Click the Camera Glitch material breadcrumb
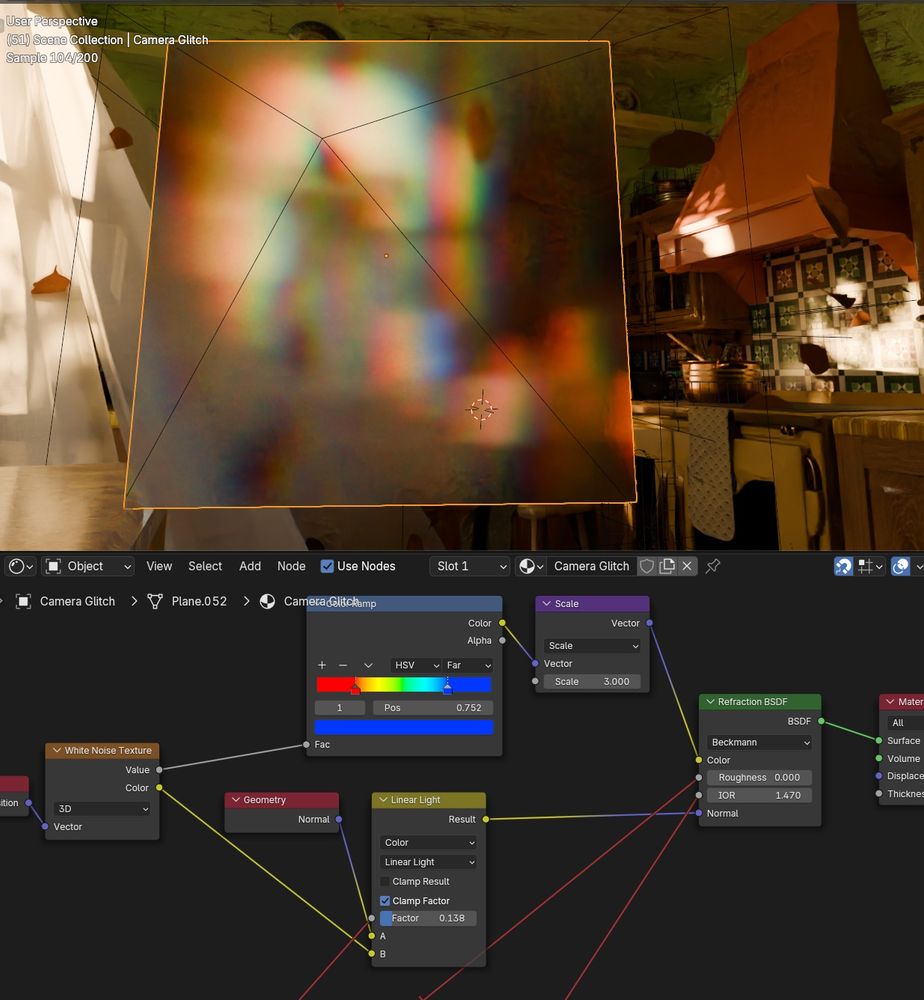This screenshot has width=924, height=1000. point(321,601)
